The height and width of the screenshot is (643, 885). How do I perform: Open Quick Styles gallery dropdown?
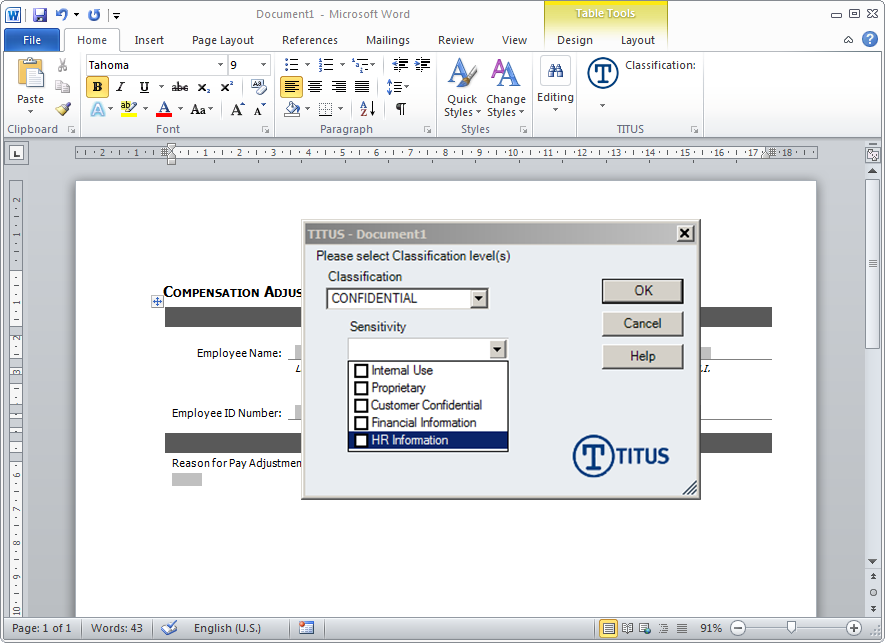click(x=462, y=88)
